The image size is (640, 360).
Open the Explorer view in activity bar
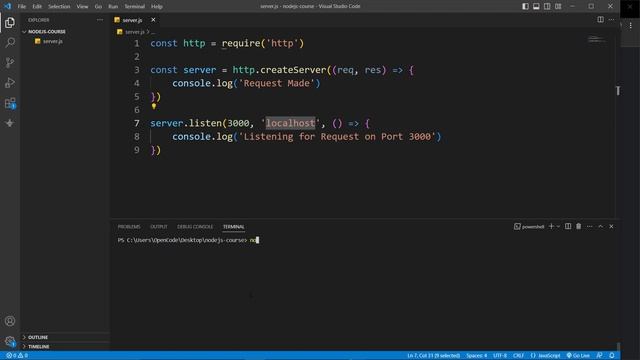[10, 22]
